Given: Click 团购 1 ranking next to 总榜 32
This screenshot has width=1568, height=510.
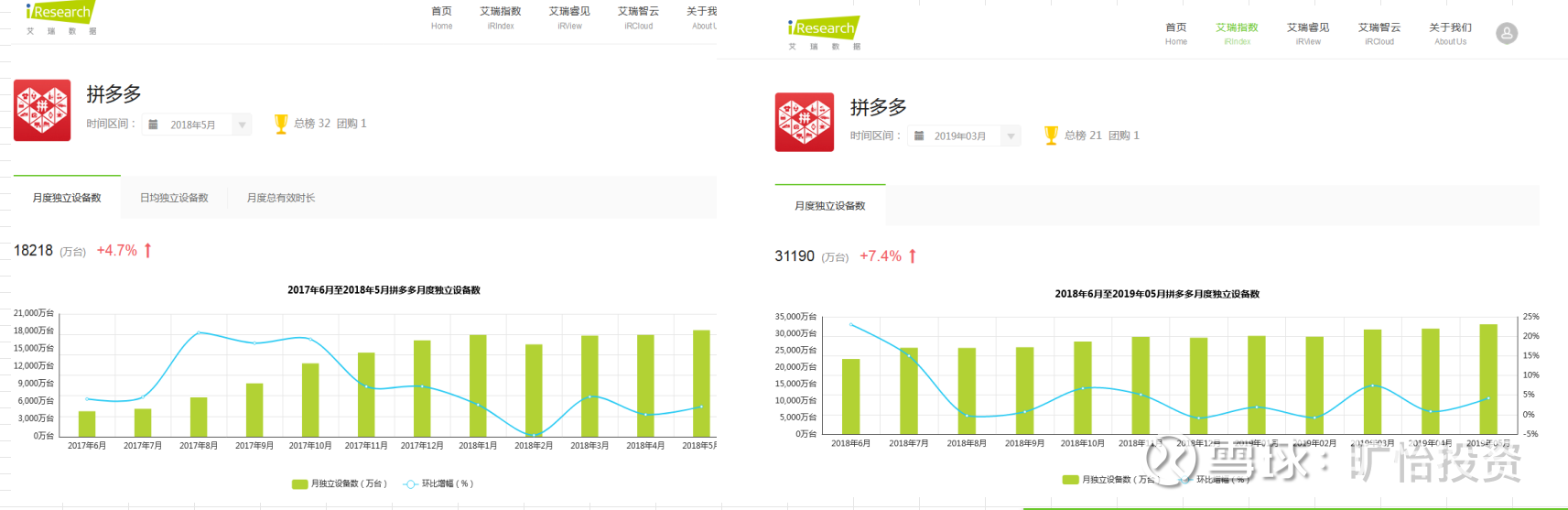Looking at the screenshot, I should [x=351, y=124].
